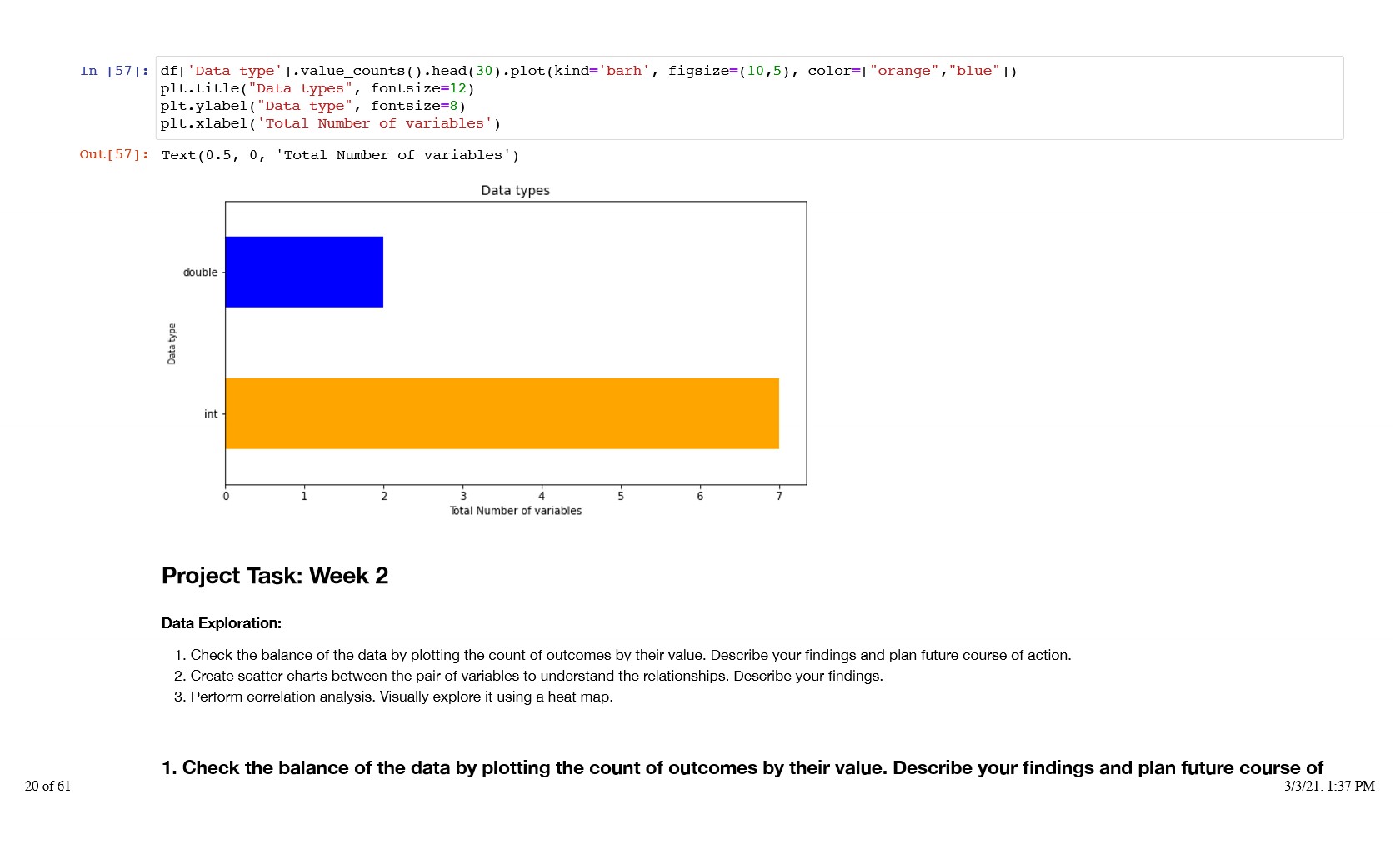This screenshot has width=1400, height=850.
Task: Click the '3/3/21, 1:37 PM' timestamp
Action: [x=1329, y=786]
